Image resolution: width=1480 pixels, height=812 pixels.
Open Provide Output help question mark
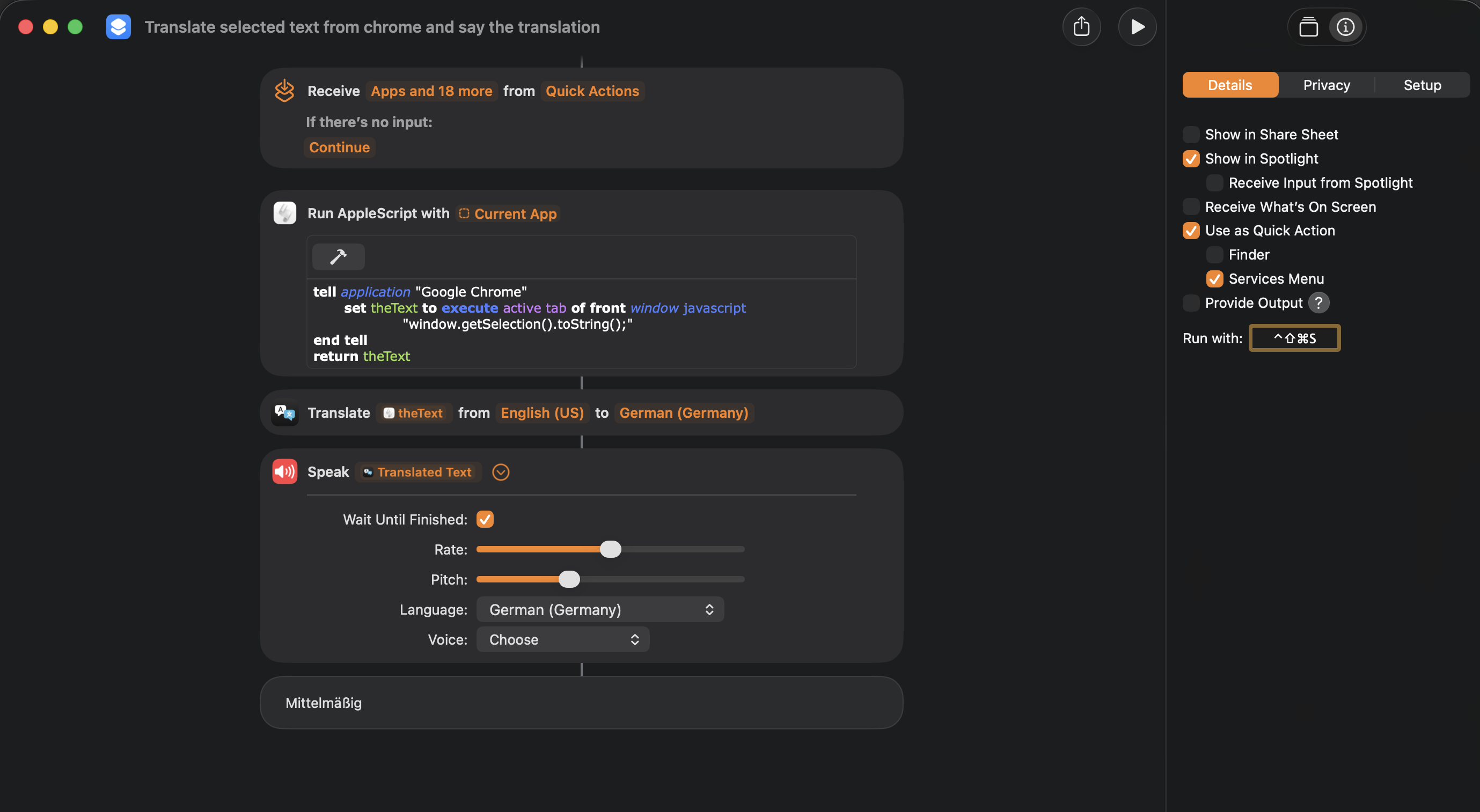click(x=1320, y=302)
